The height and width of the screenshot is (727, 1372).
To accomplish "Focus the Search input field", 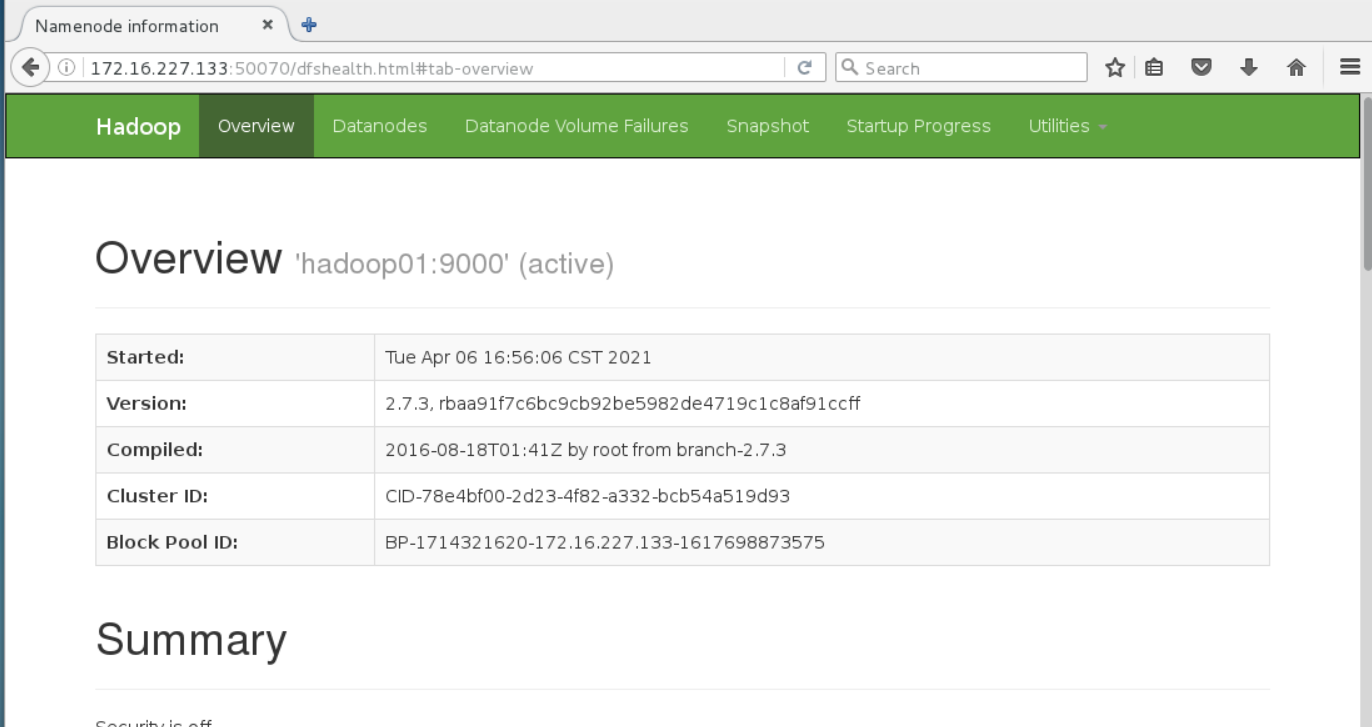I will pos(961,68).
